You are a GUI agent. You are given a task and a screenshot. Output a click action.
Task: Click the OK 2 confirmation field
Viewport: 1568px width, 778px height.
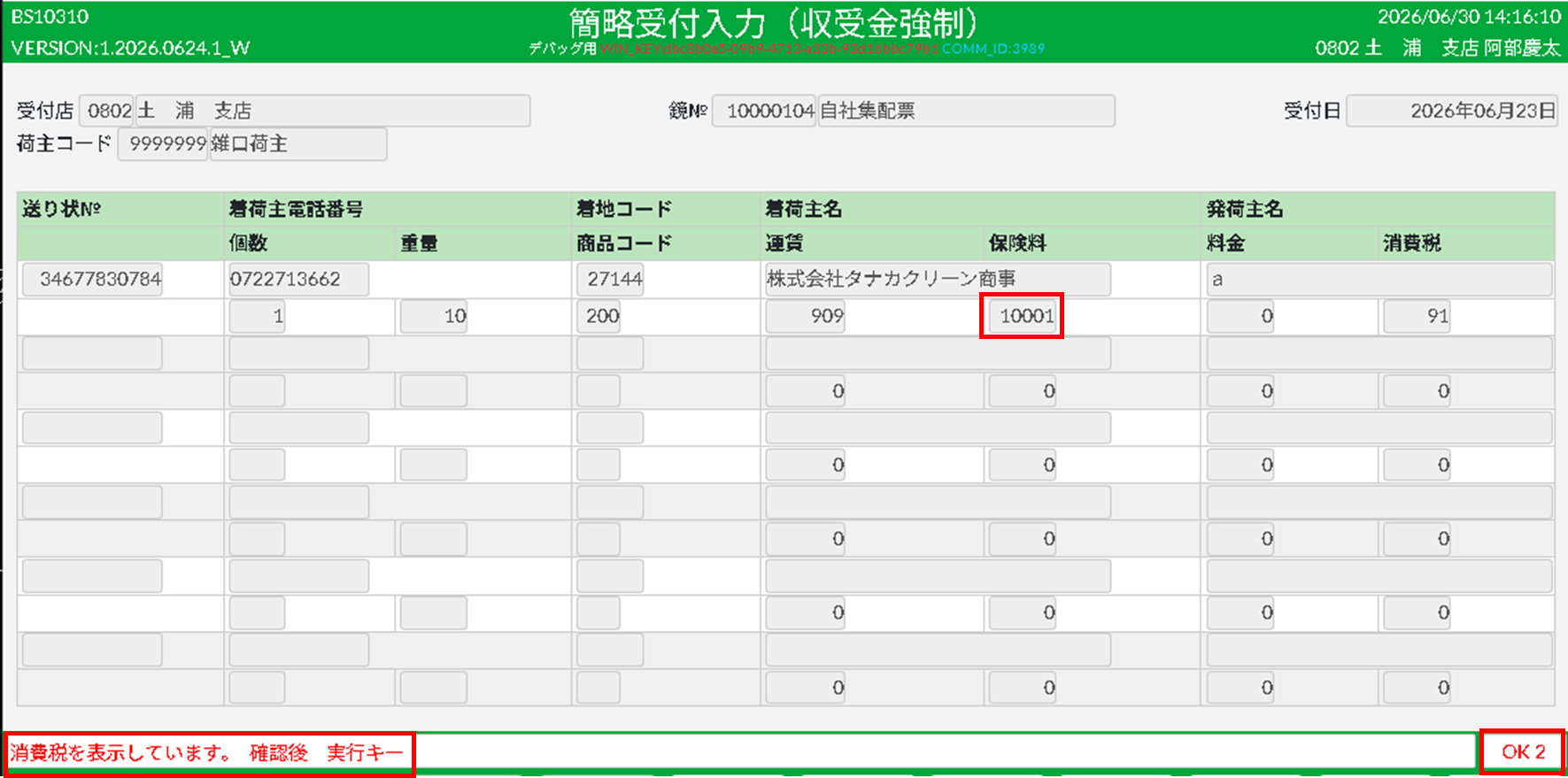1523,752
